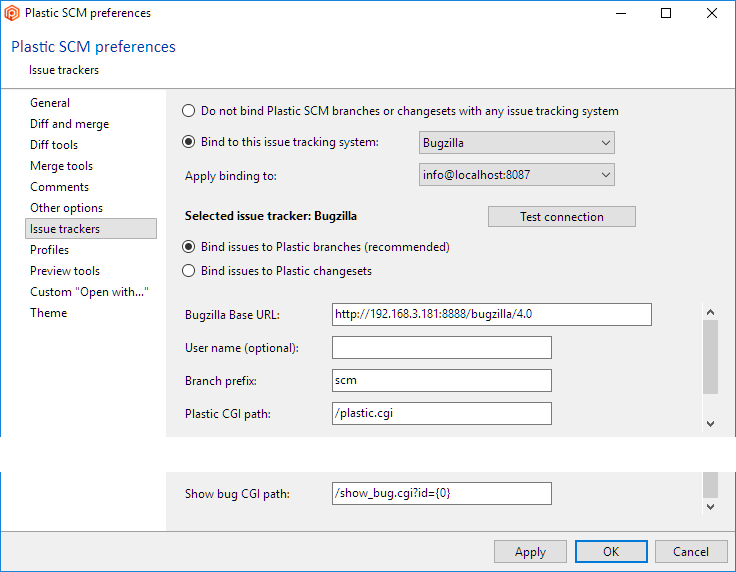Screen dimensions: 736x572
Task: Click the 'Plastic SCM preferences' blue heading
Action: coord(93,46)
